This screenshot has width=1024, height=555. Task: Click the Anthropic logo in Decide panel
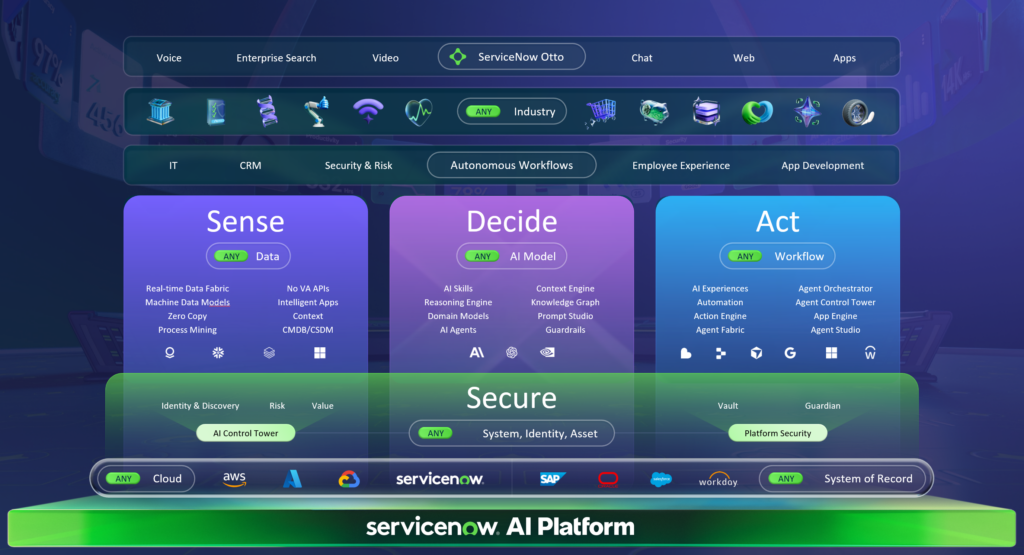(477, 353)
